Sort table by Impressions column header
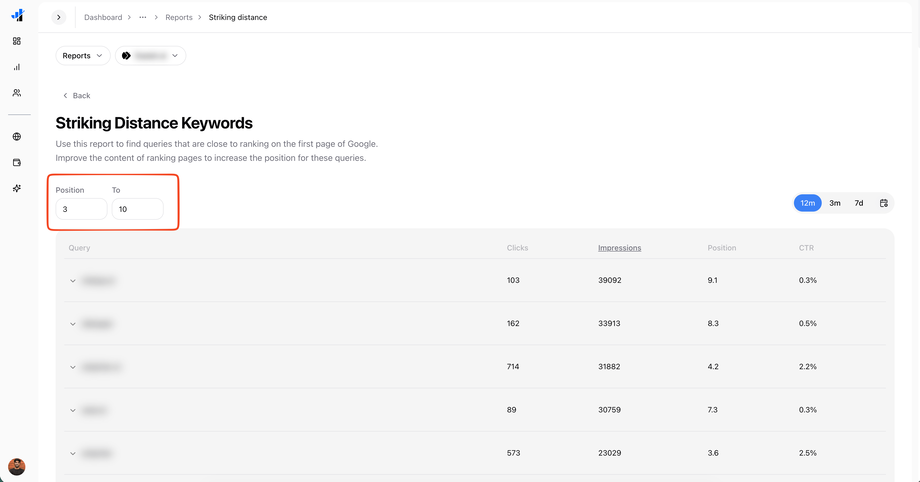This screenshot has width=920, height=482. pos(619,248)
